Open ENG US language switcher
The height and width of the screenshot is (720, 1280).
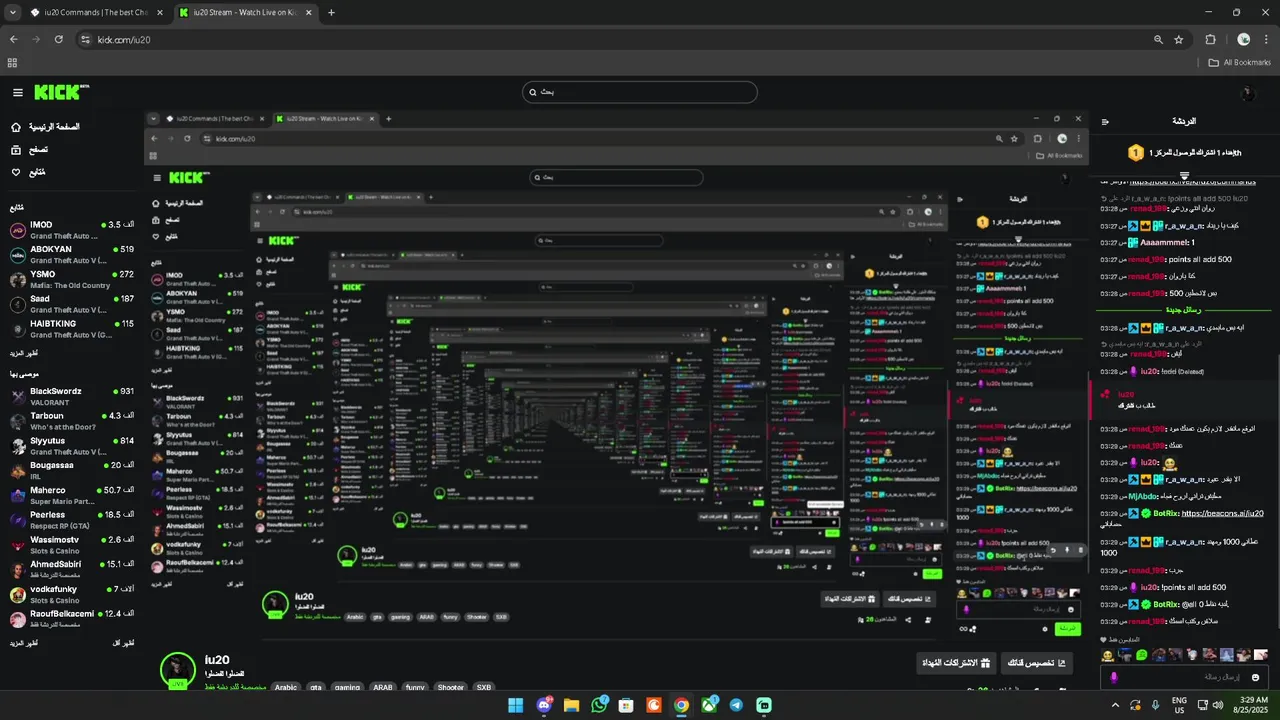1179,705
